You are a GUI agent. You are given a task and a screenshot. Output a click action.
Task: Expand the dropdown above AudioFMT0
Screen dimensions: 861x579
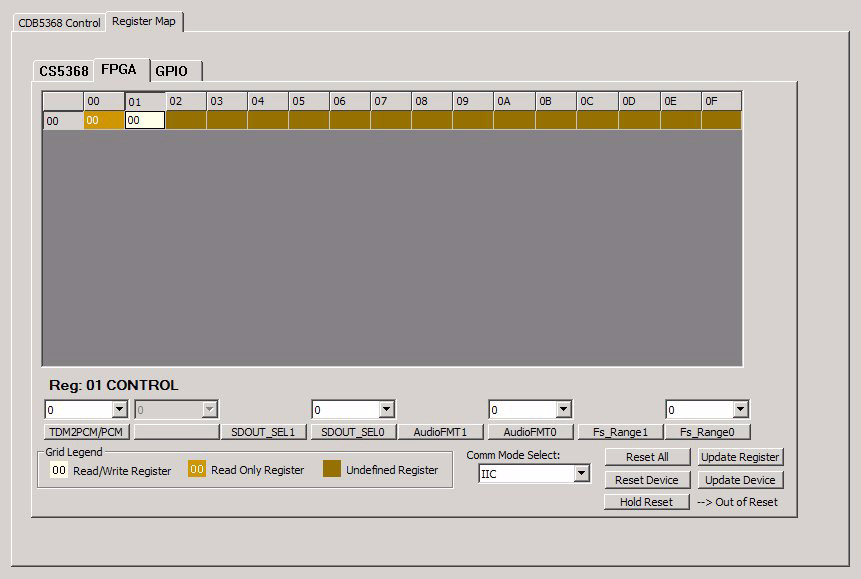tap(563, 409)
